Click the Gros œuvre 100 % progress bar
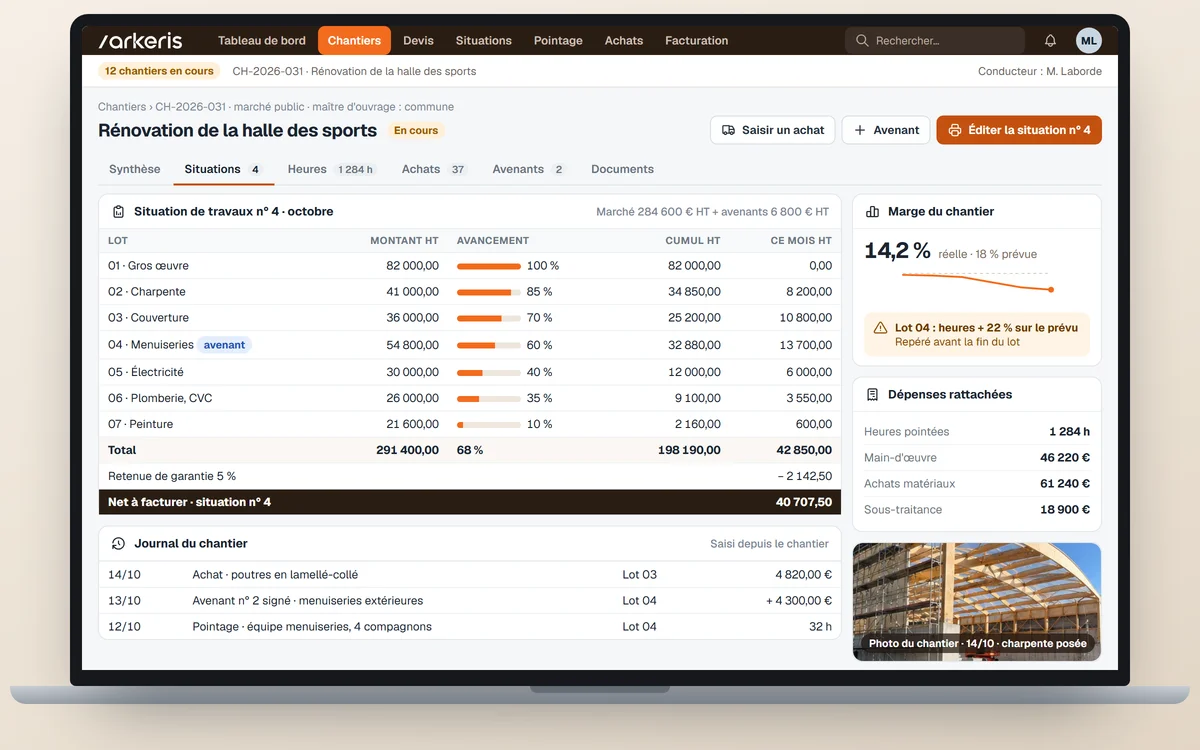1200x750 pixels. [x=489, y=266]
